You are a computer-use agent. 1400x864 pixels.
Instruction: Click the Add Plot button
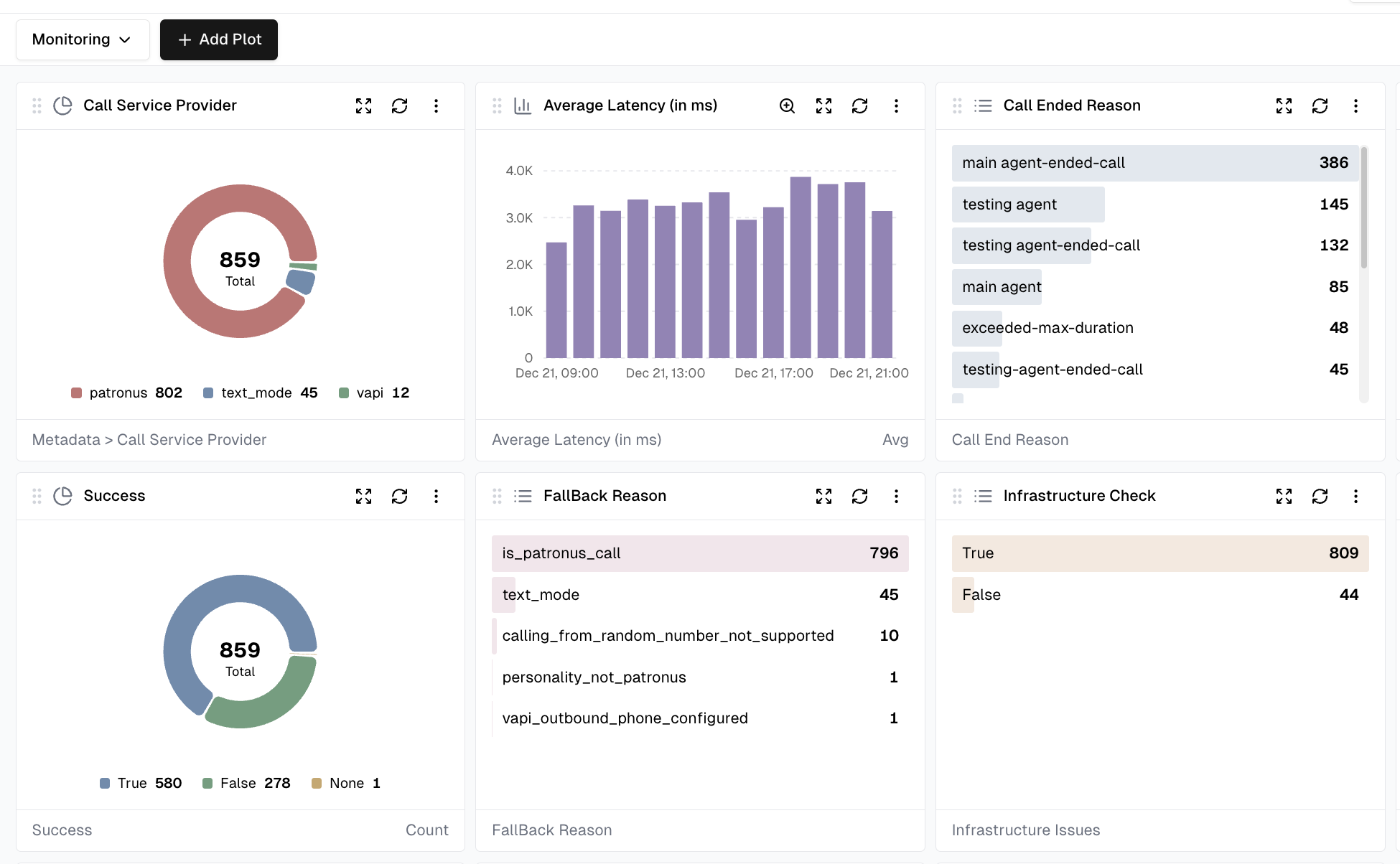(219, 39)
